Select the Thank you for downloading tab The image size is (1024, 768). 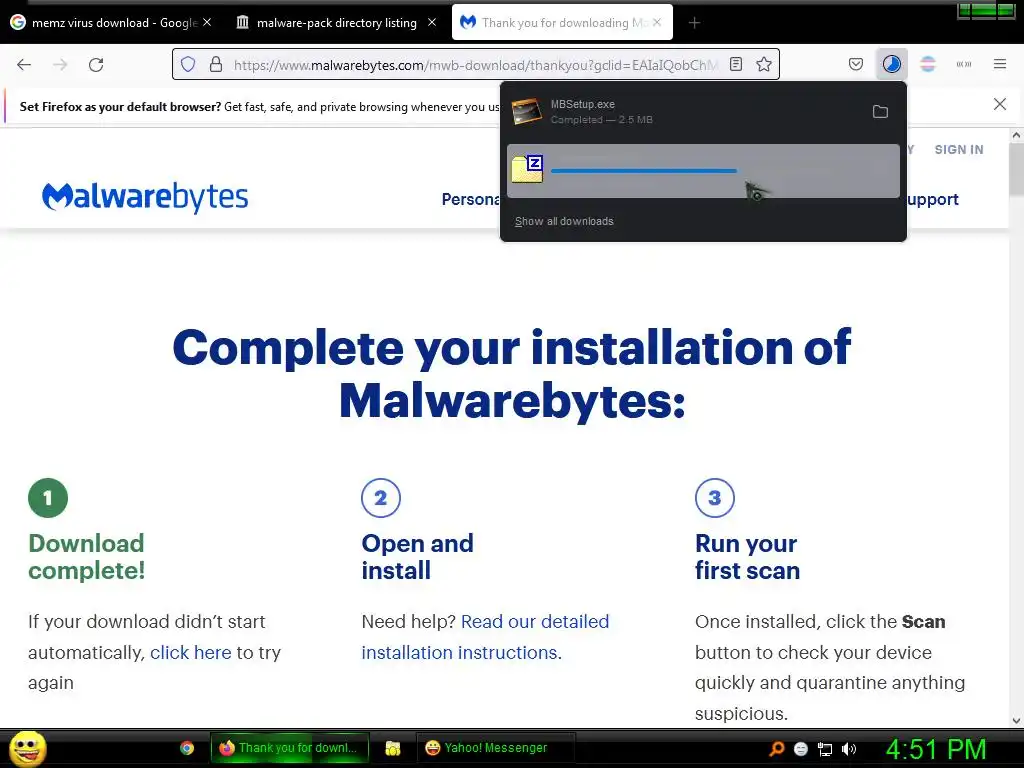coord(562,23)
